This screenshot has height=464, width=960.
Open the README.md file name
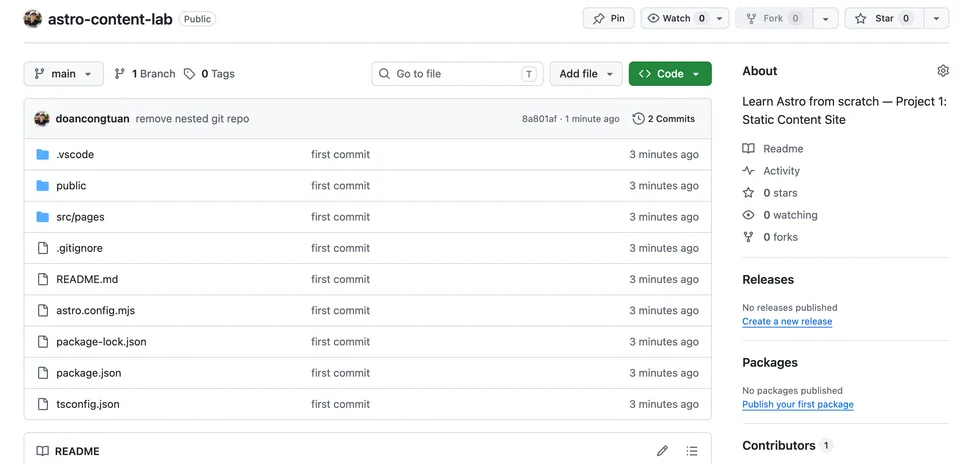87,279
